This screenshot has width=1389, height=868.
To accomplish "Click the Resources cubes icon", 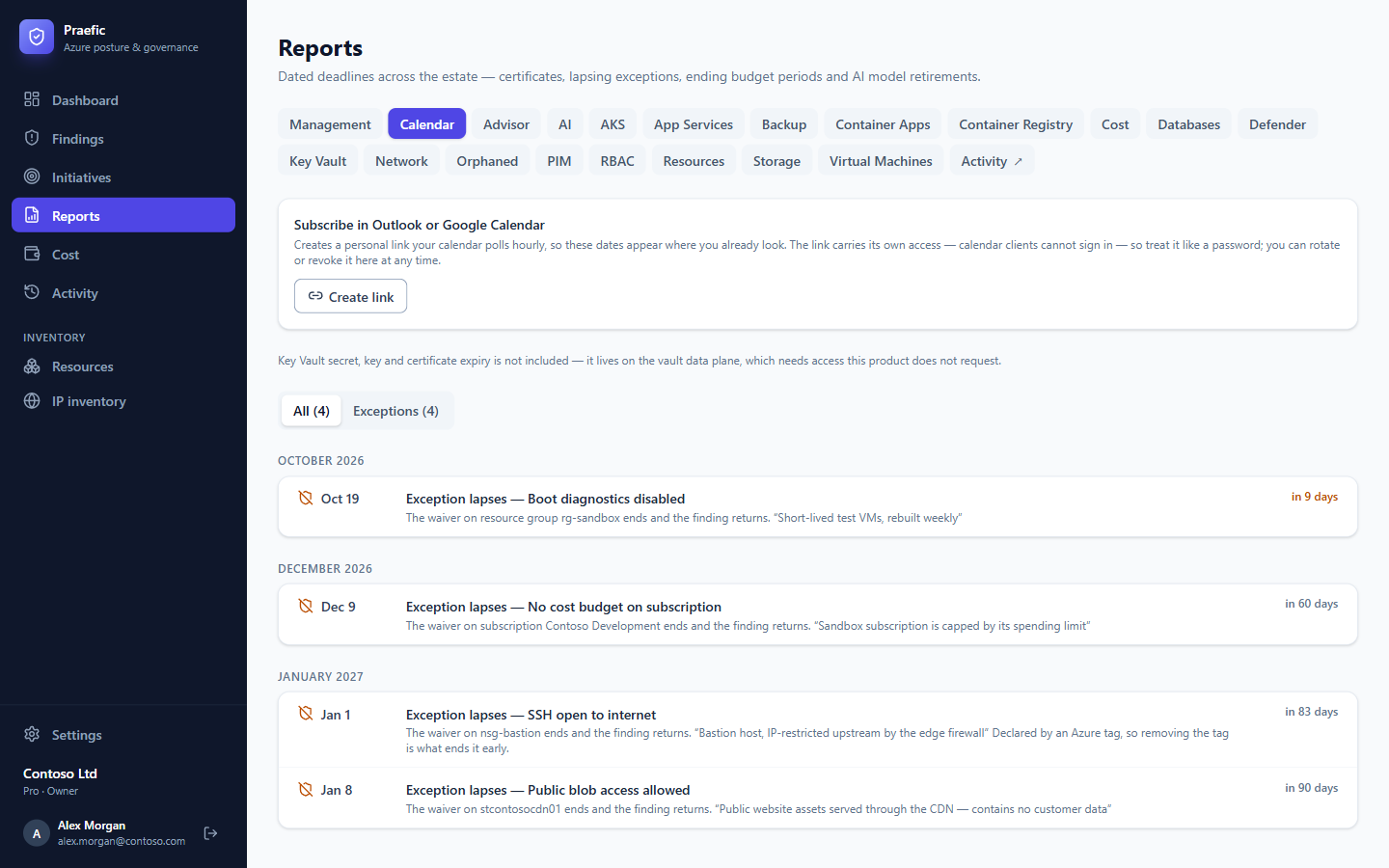I will pos(32,366).
